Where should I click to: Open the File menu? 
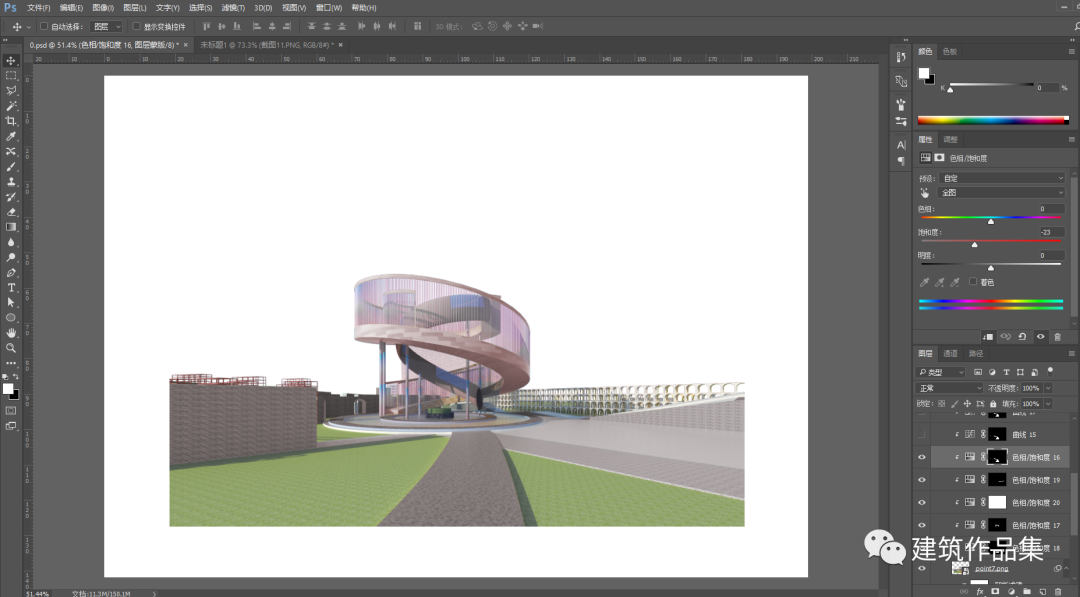click(39, 8)
